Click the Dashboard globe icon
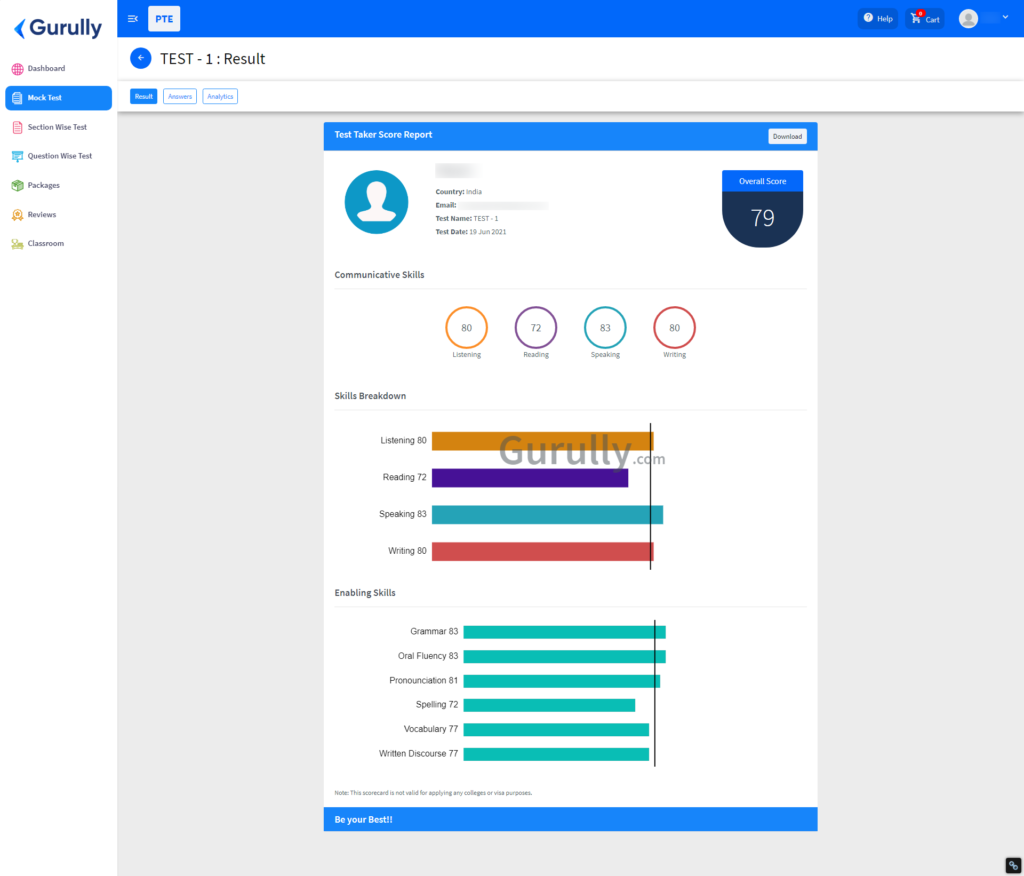The height and width of the screenshot is (876, 1024). pyautogui.click(x=17, y=69)
